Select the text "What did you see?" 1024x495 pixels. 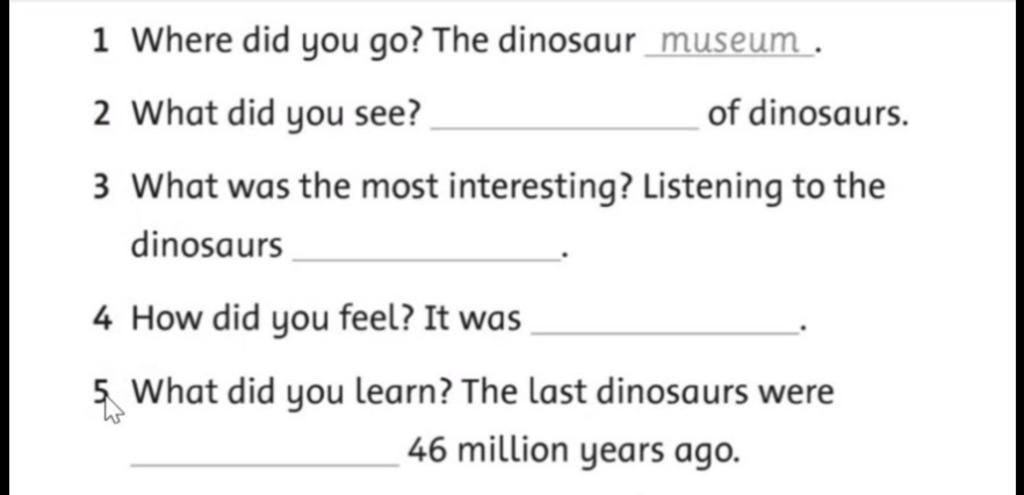pos(276,118)
